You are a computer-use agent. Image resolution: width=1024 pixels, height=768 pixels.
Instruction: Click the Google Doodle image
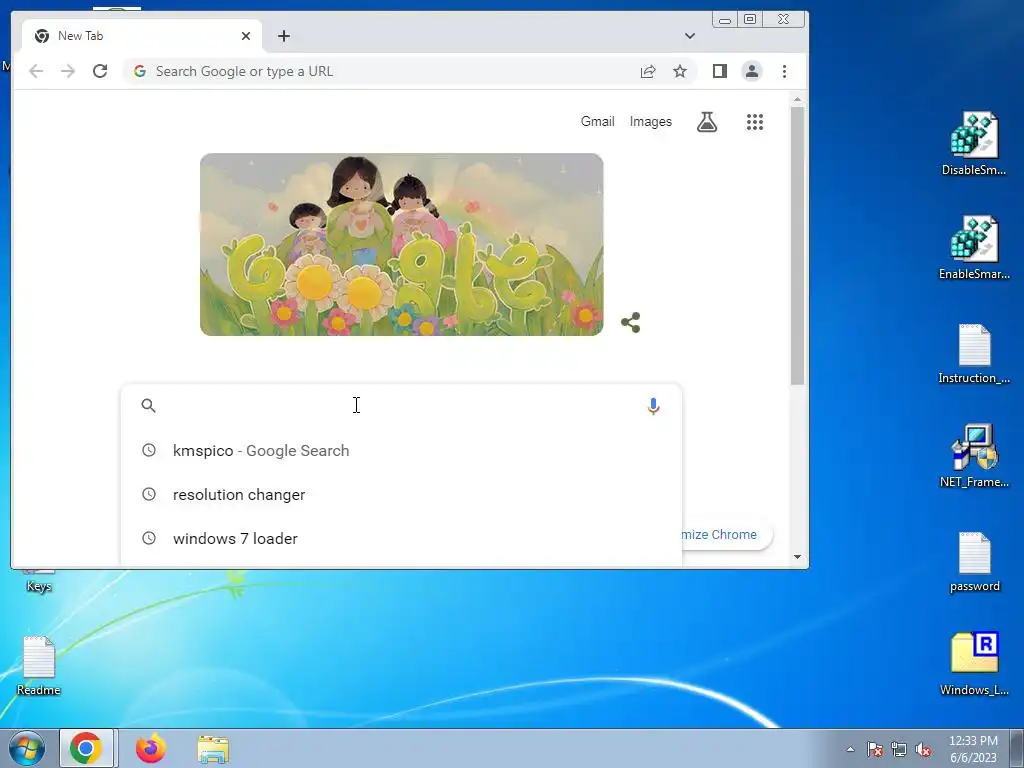click(402, 244)
